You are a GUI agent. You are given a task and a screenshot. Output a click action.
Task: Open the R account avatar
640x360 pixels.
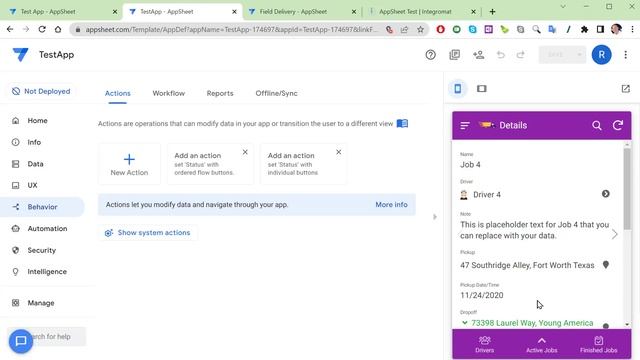pos(601,55)
